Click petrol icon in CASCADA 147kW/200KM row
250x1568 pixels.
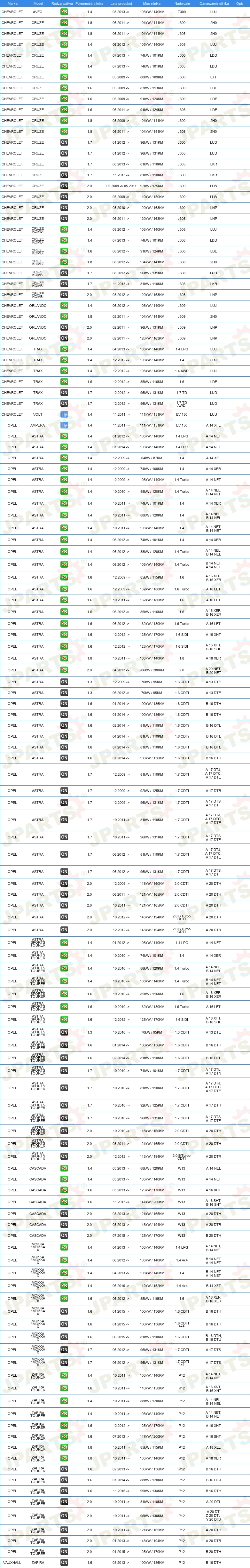point(64,1202)
